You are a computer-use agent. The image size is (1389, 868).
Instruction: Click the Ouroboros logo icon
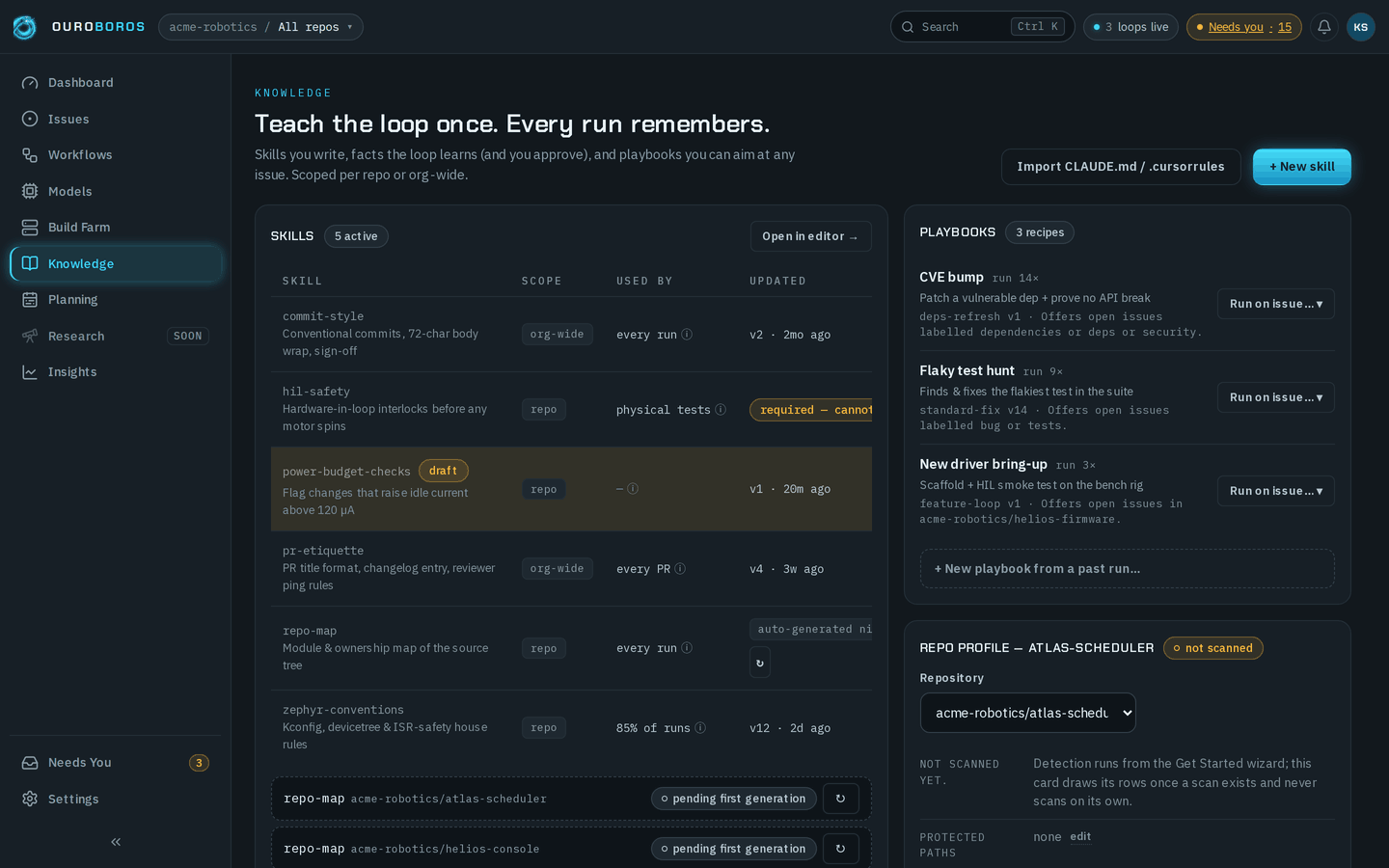24,27
